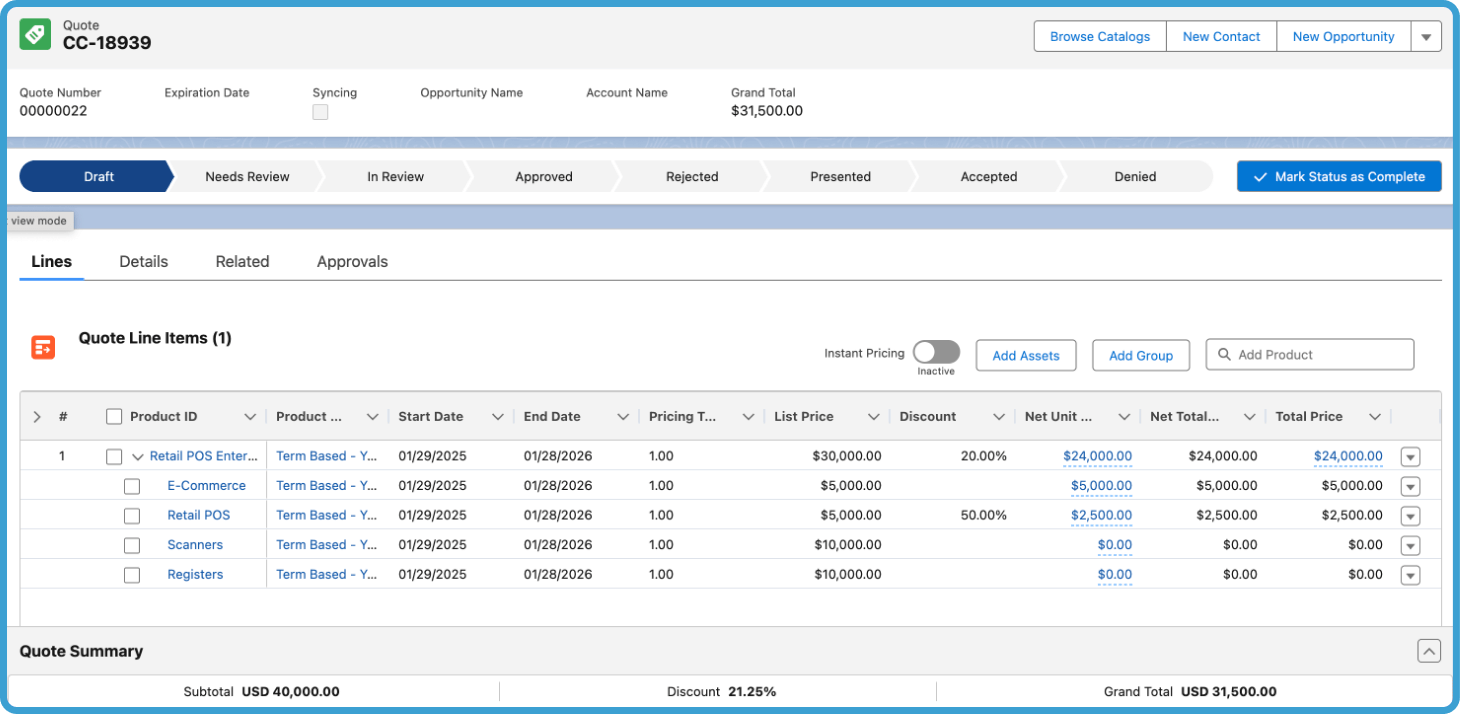Viewport: 1460px width, 714px height.
Task: Click the search icon in Add Product box
Action: coord(1224,354)
